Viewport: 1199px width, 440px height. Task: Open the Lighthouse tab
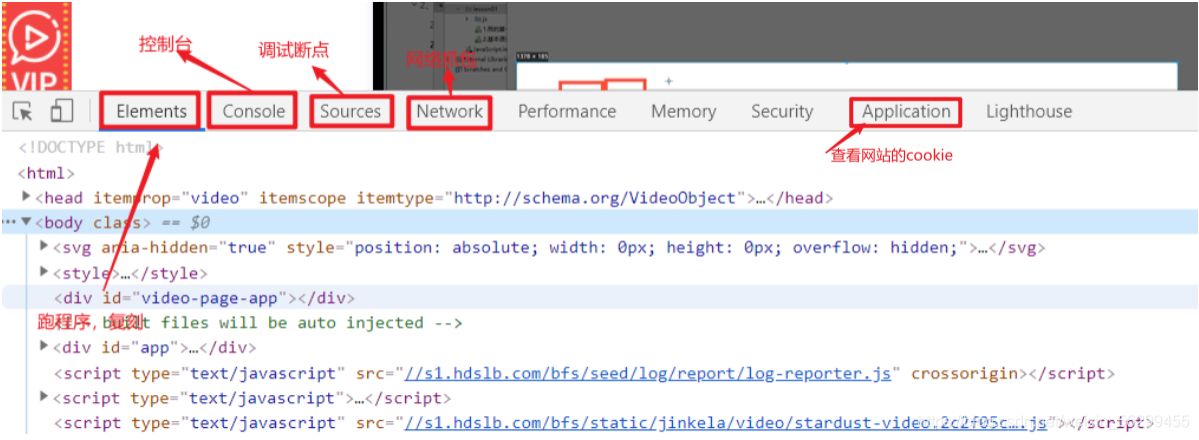(x=1028, y=111)
